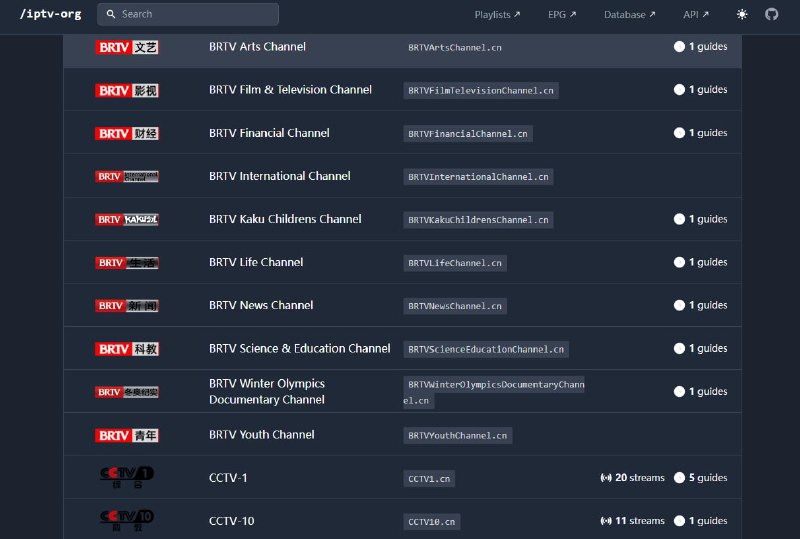Click BRTV Film & Television Channel logo
Viewport: 800px width, 539px height.
click(127, 90)
